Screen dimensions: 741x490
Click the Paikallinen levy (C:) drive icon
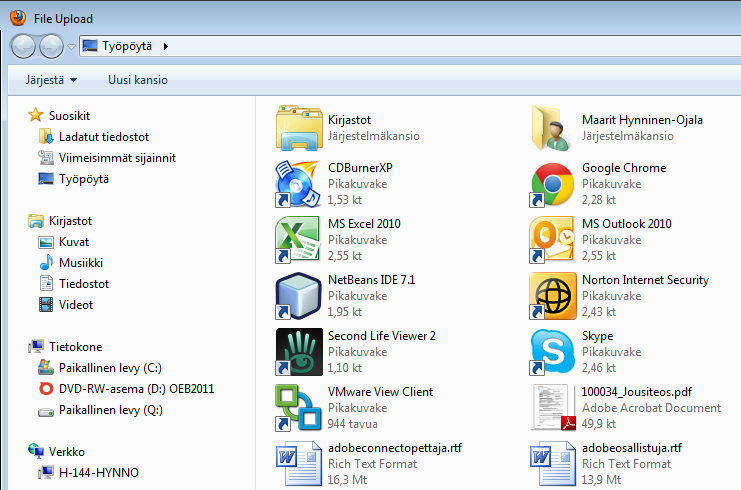46,367
